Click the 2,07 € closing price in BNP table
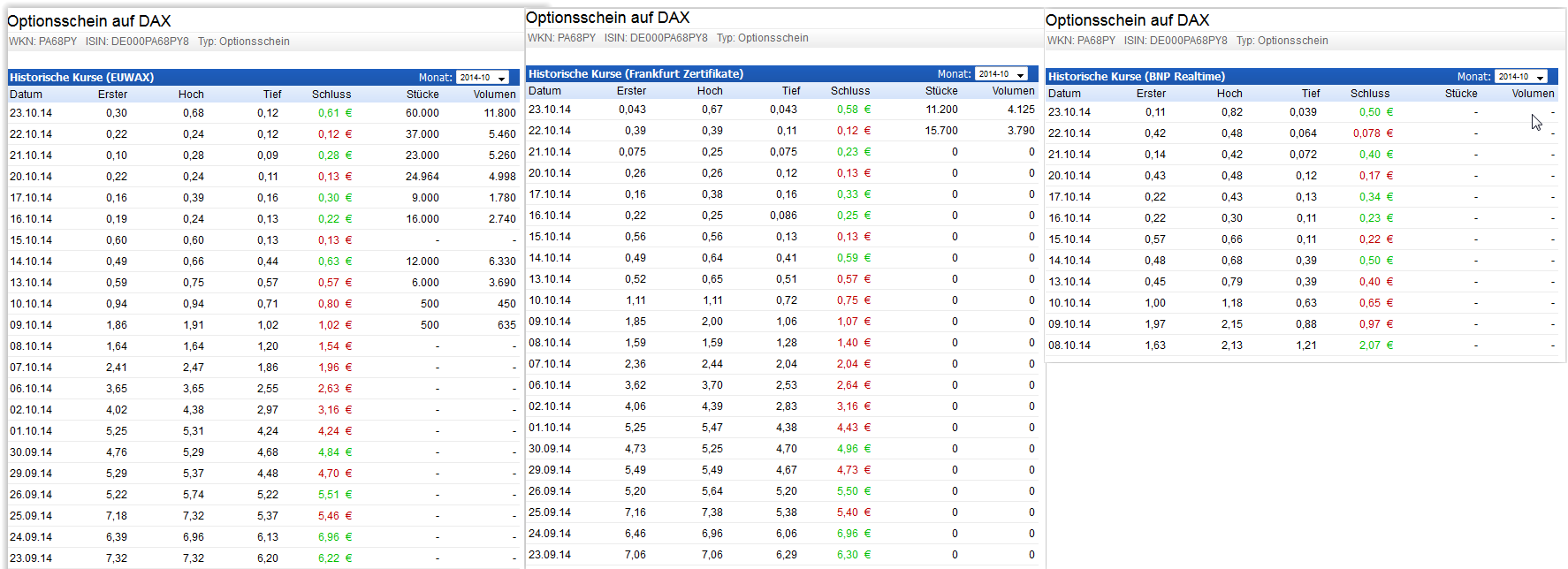Viewport: 1568px width, 569px height. point(1375,345)
